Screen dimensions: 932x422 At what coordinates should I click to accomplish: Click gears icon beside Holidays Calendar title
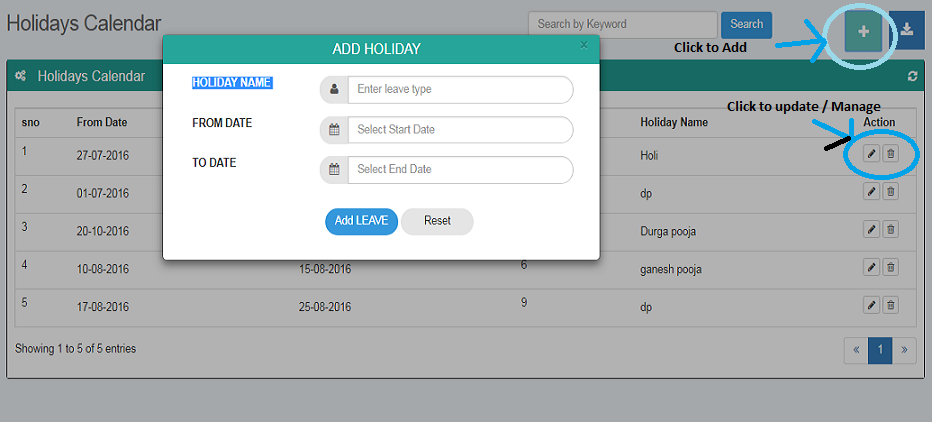click(20, 75)
